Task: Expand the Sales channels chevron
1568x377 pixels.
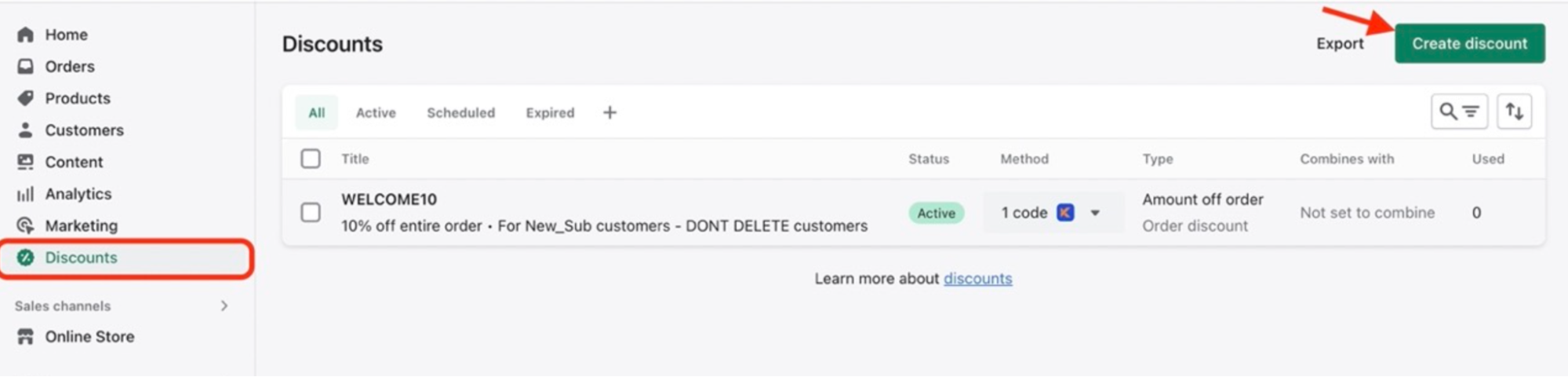Action: [x=224, y=306]
